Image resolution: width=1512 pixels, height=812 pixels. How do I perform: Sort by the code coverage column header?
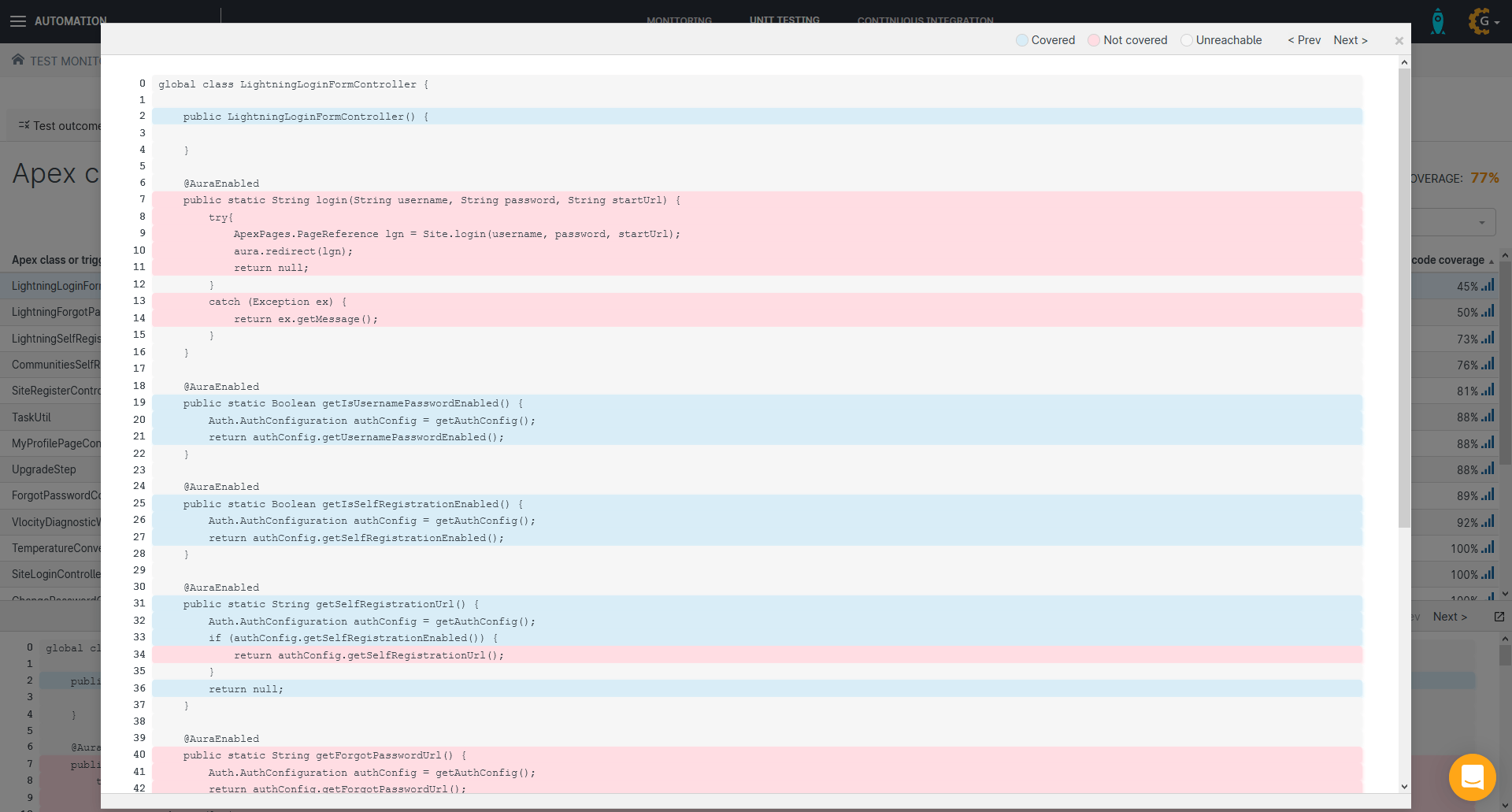tap(1447, 260)
